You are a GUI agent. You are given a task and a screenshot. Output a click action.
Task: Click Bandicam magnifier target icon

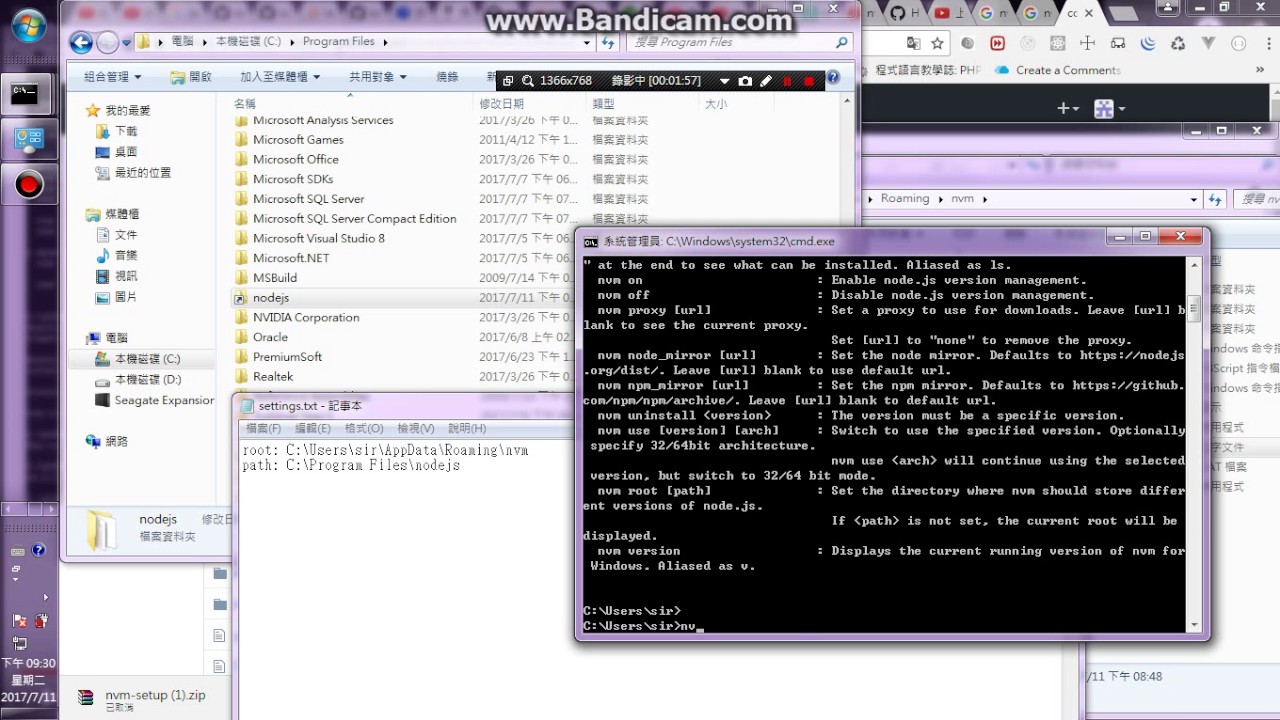coord(528,80)
